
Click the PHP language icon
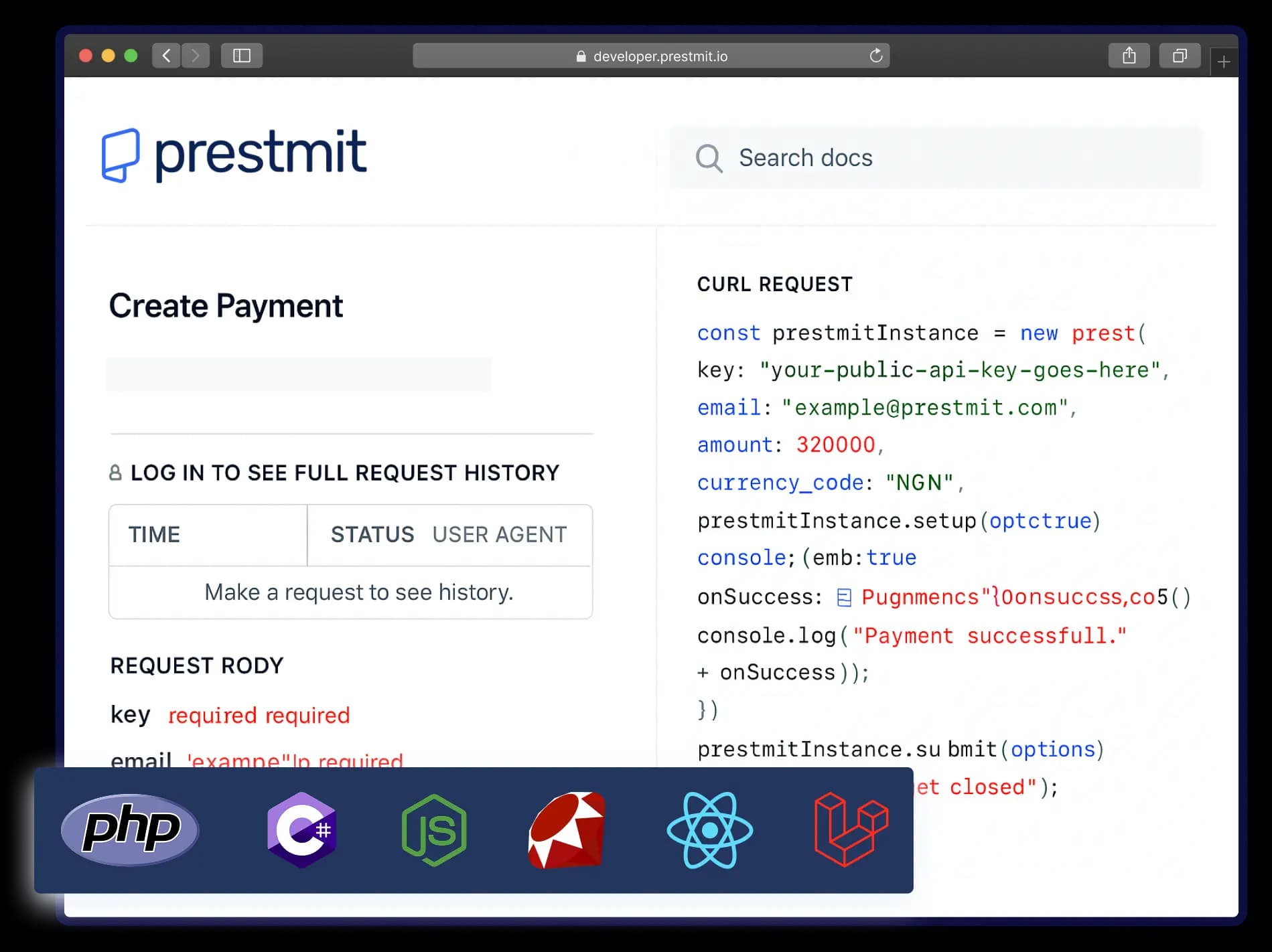[130, 829]
